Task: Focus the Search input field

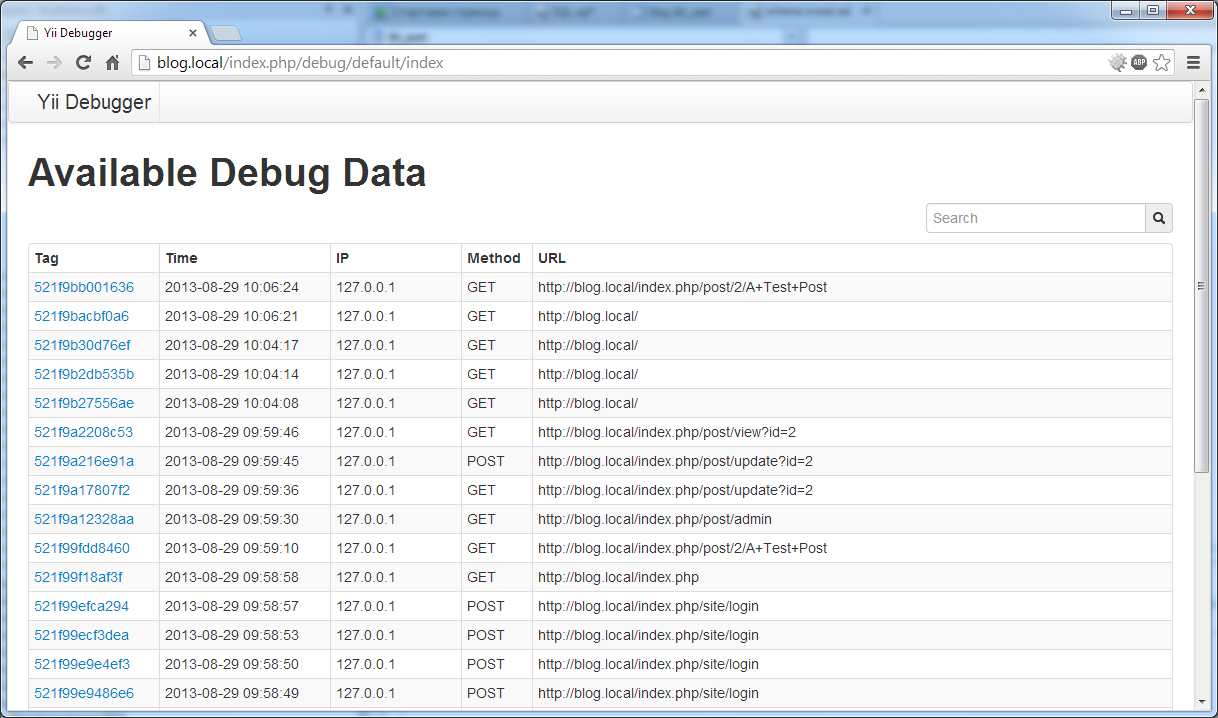Action: [1036, 218]
